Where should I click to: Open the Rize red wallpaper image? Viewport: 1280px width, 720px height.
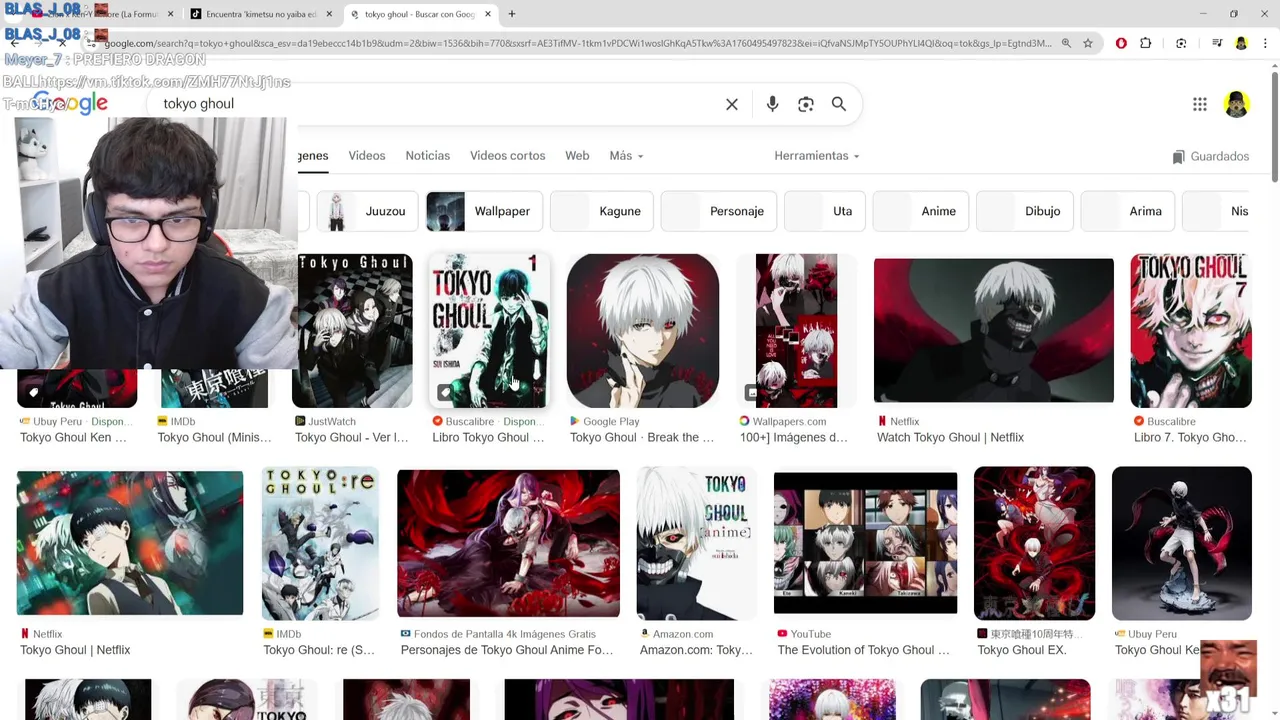[x=508, y=543]
